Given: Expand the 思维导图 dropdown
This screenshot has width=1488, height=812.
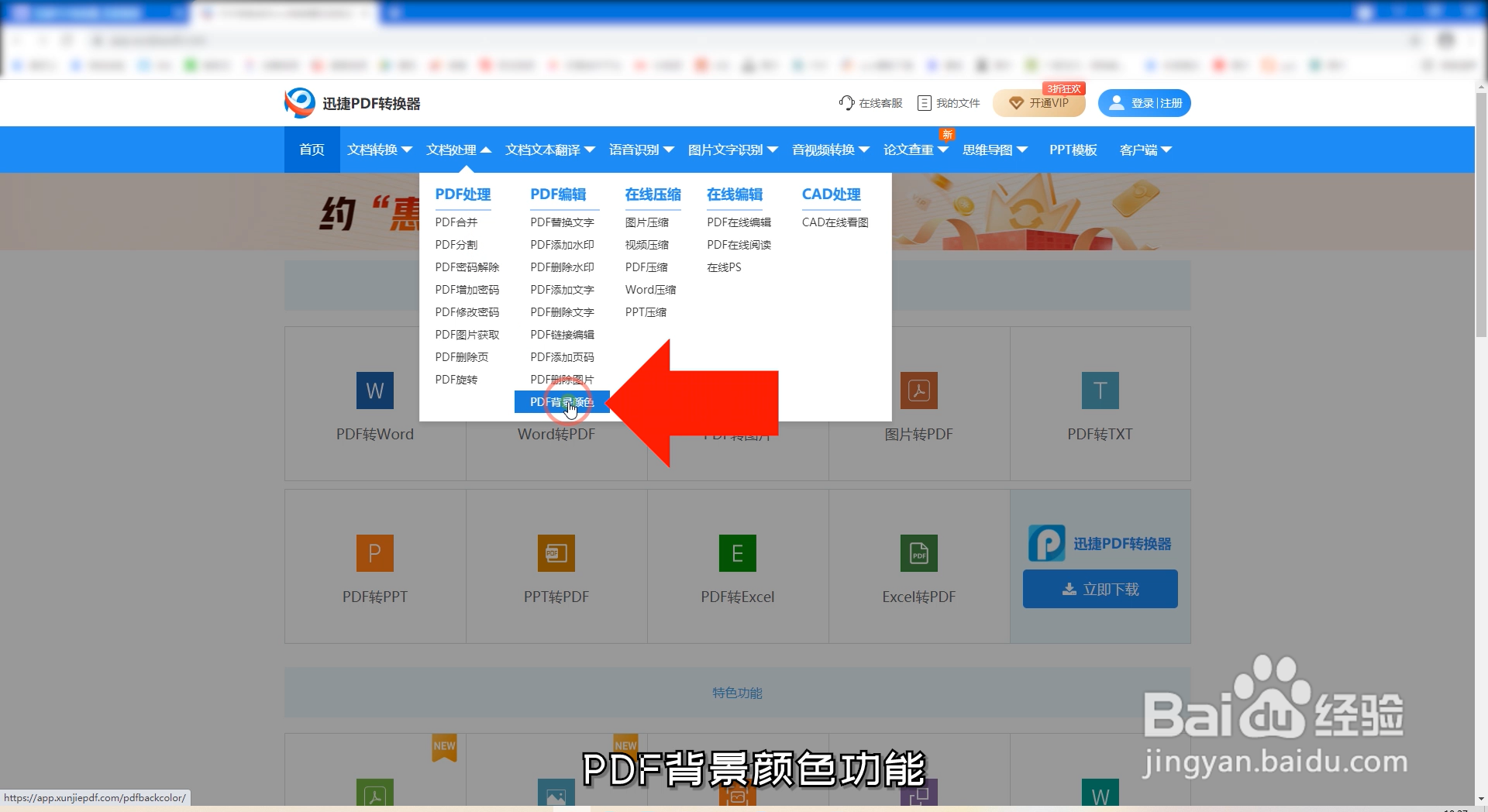Looking at the screenshot, I should [x=995, y=150].
